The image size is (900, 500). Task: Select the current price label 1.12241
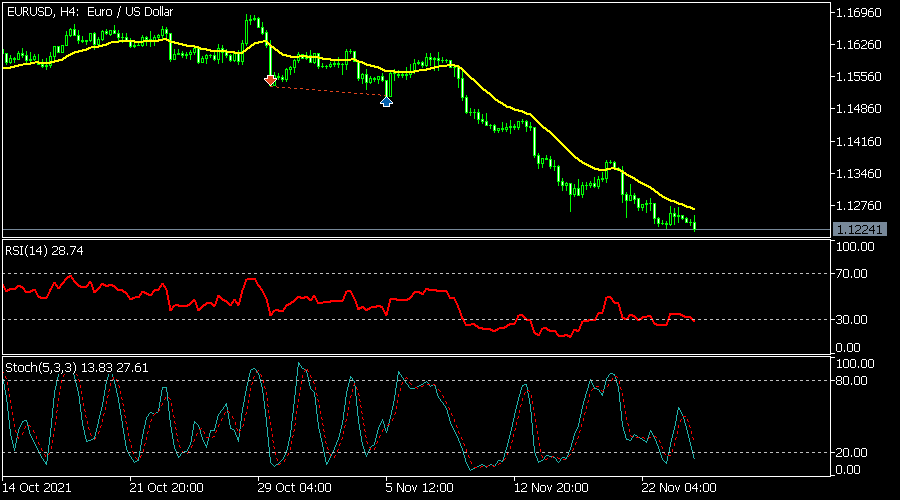pyautogui.click(x=859, y=230)
